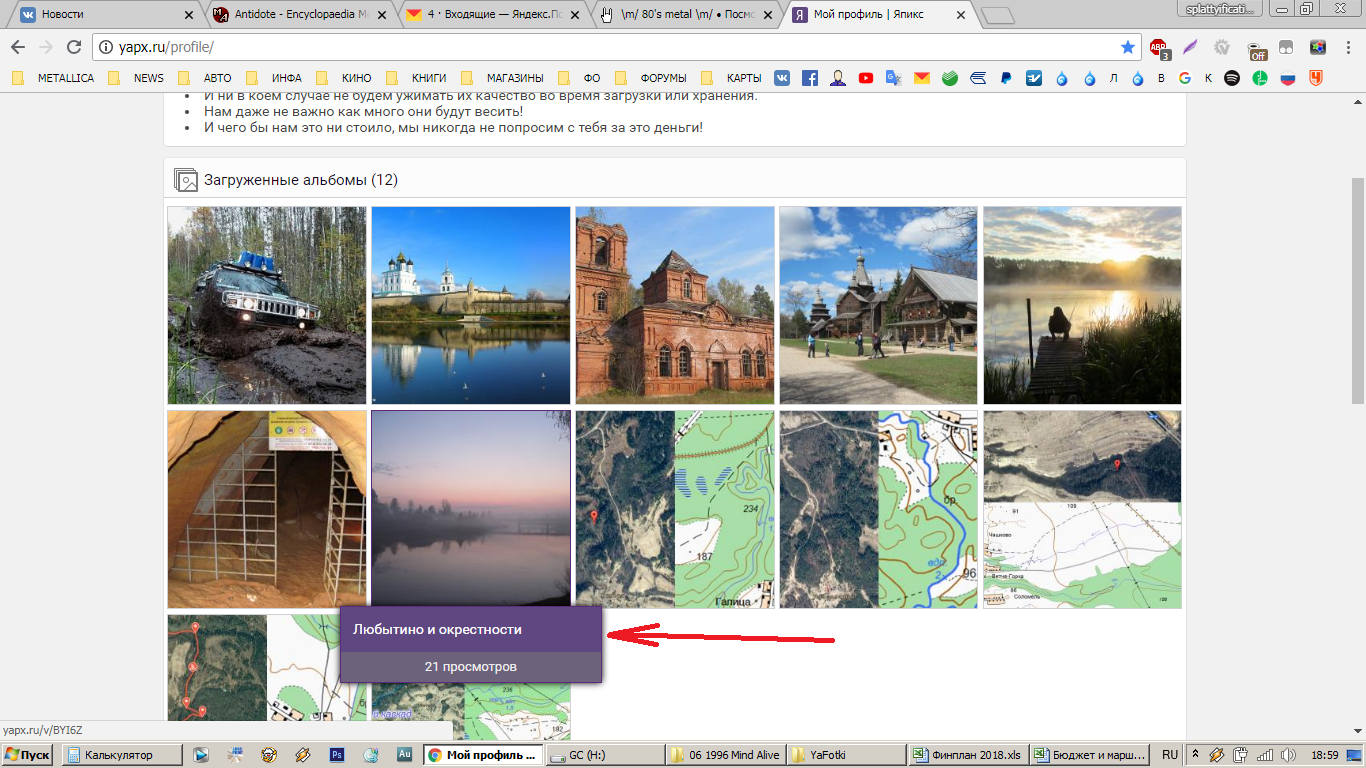Image resolution: width=1366 pixels, height=768 pixels.
Task: Open the КАРТЫ bookmarks folder
Action: [732, 78]
